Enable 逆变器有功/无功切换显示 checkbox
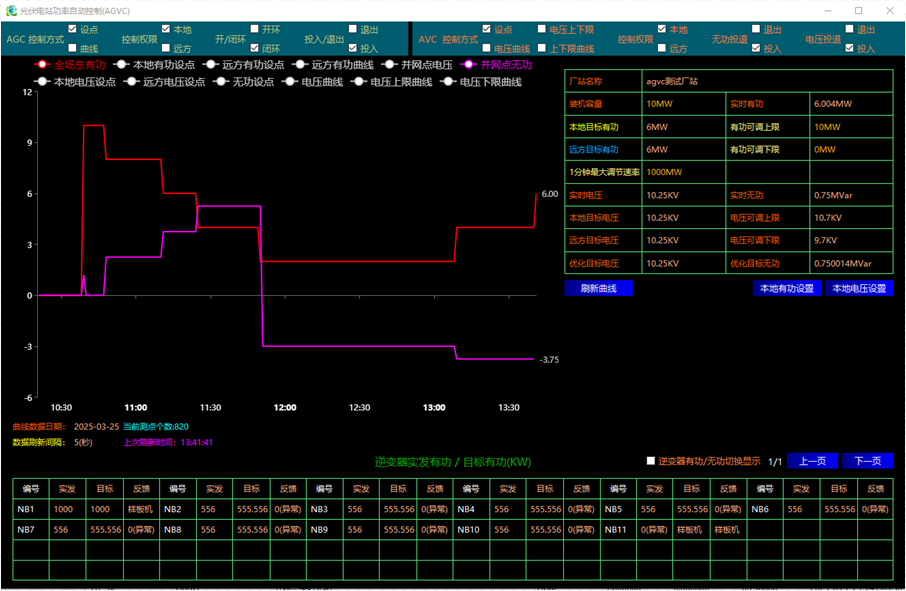Viewport: 906px width, 591px height. [651, 461]
